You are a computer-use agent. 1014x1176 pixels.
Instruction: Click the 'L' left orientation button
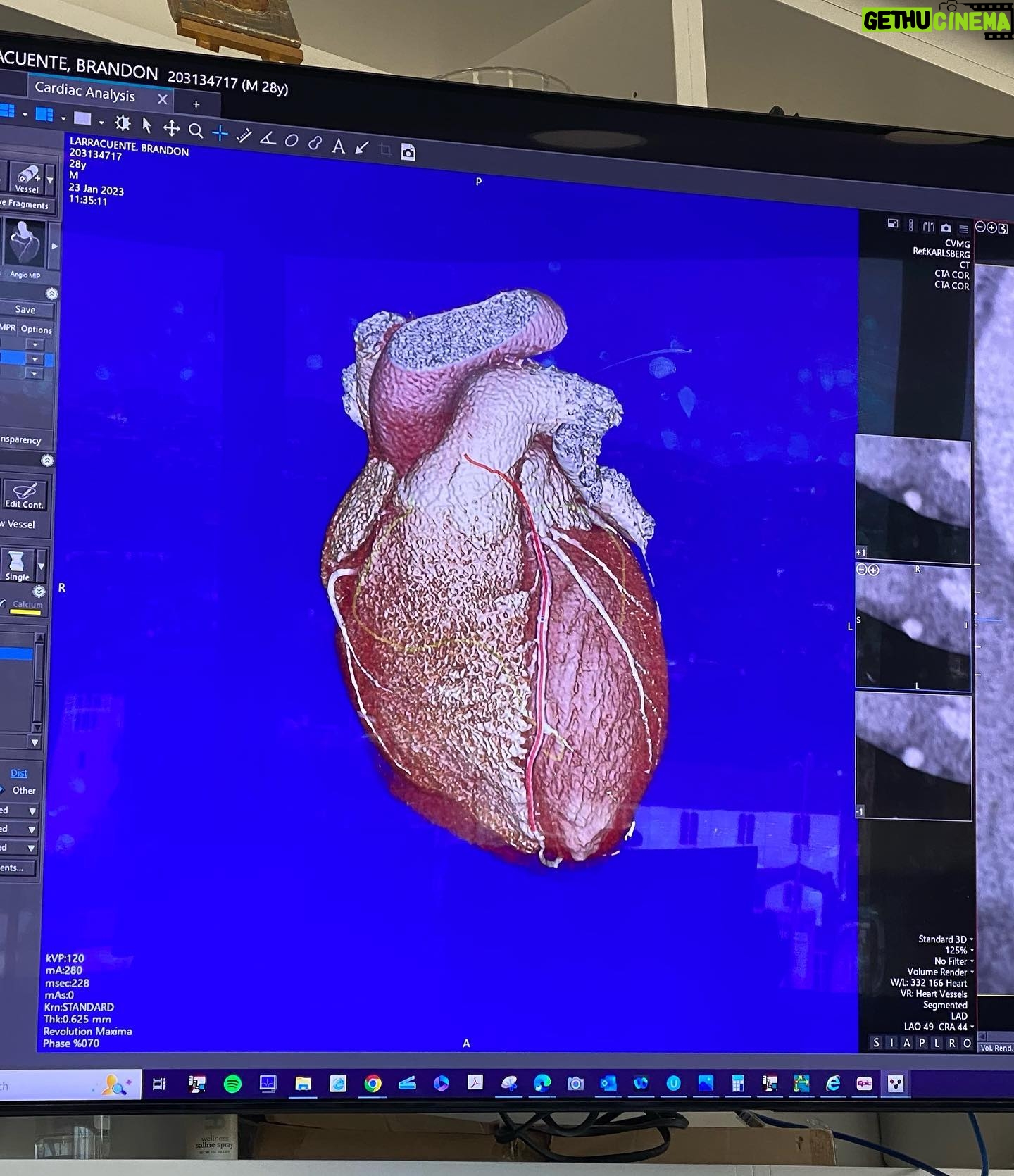tap(937, 1043)
